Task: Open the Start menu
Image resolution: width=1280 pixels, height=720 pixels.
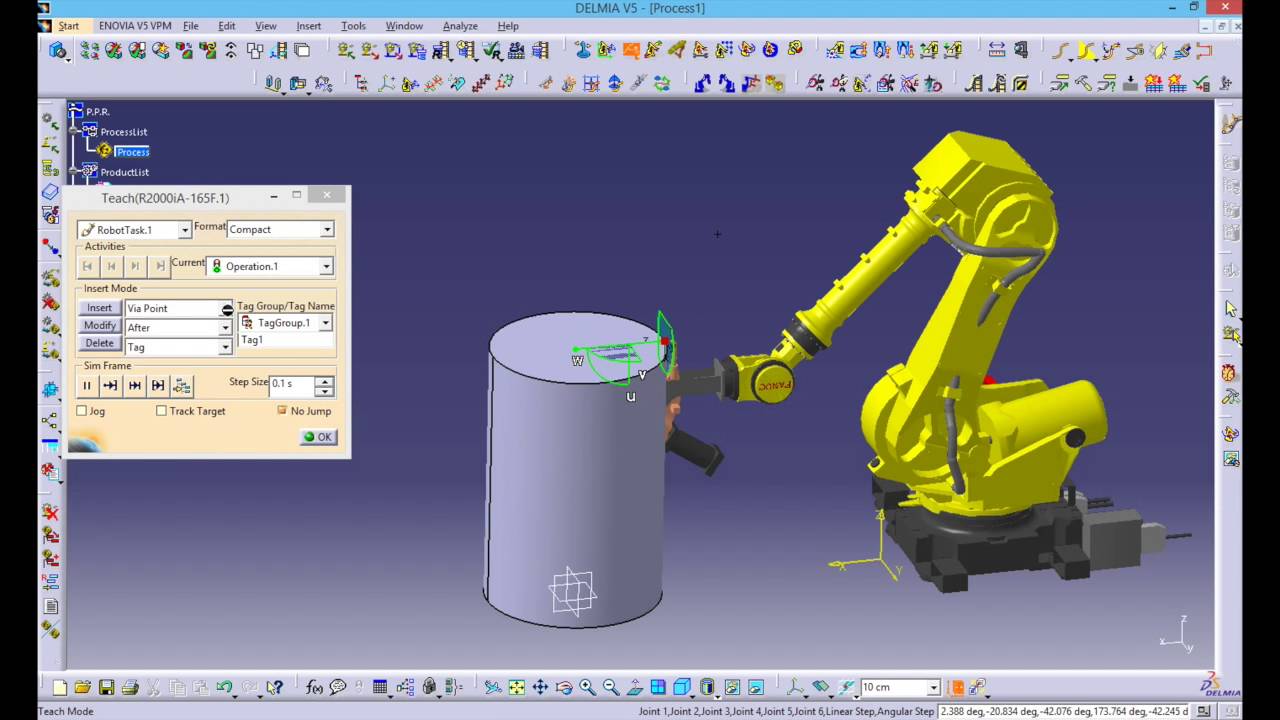Action: pos(68,26)
